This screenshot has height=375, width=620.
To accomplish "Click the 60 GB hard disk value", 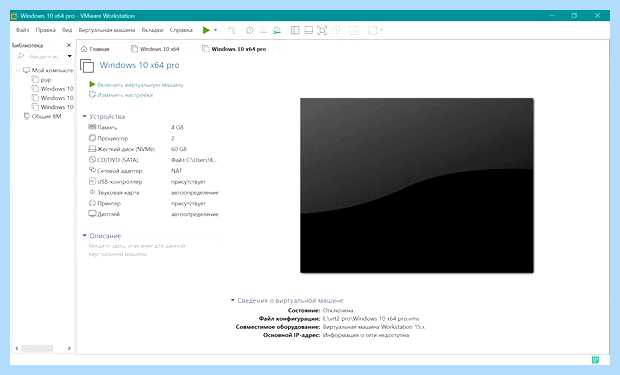I will (x=179, y=149).
